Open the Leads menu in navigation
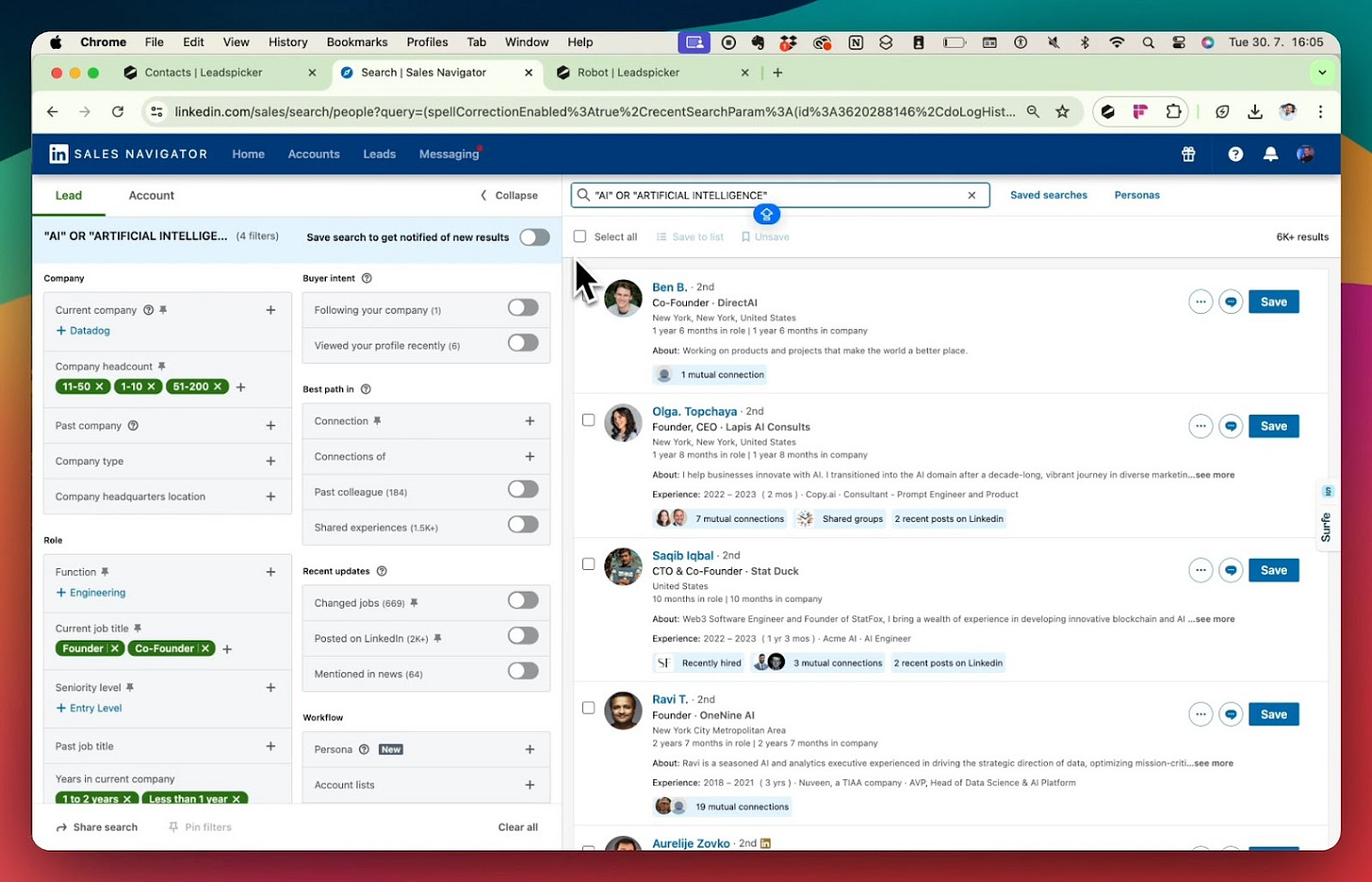The width and height of the screenshot is (1372, 882). pos(380,155)
